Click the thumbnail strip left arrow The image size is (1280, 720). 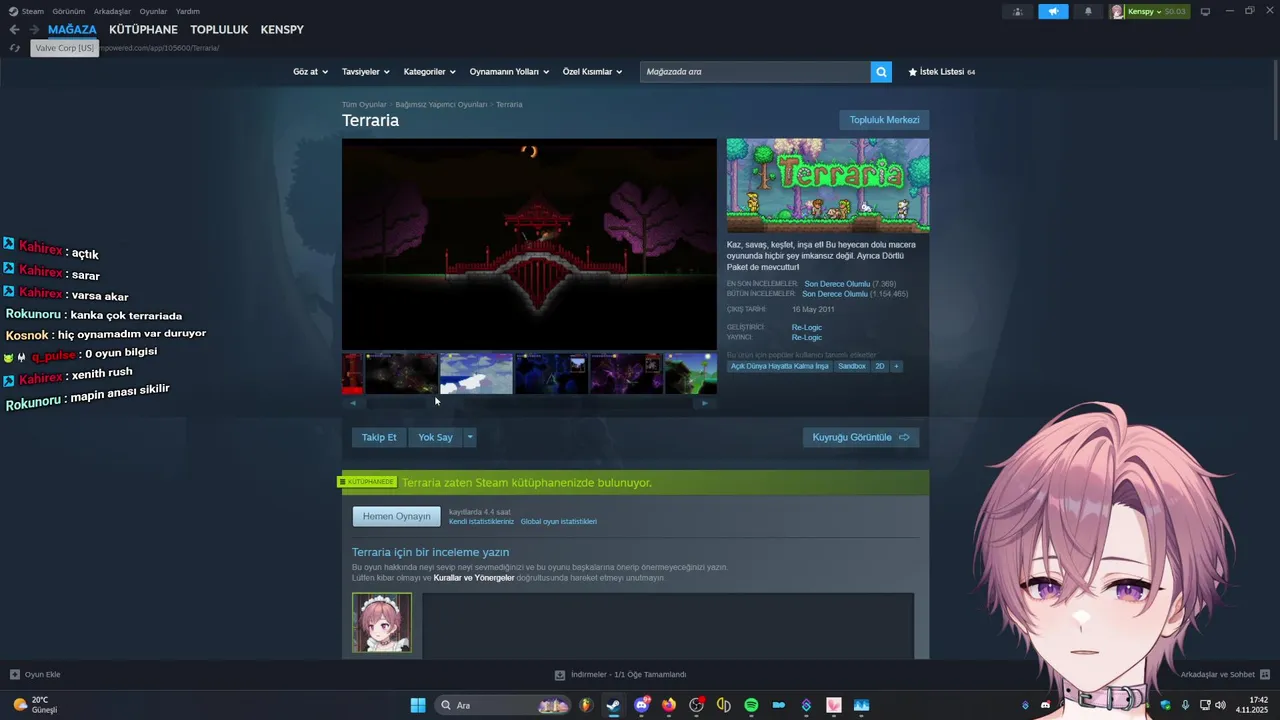352,403
